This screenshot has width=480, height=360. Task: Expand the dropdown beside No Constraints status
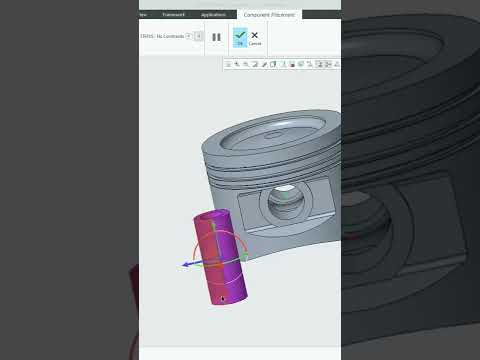[x=189, y=36]
